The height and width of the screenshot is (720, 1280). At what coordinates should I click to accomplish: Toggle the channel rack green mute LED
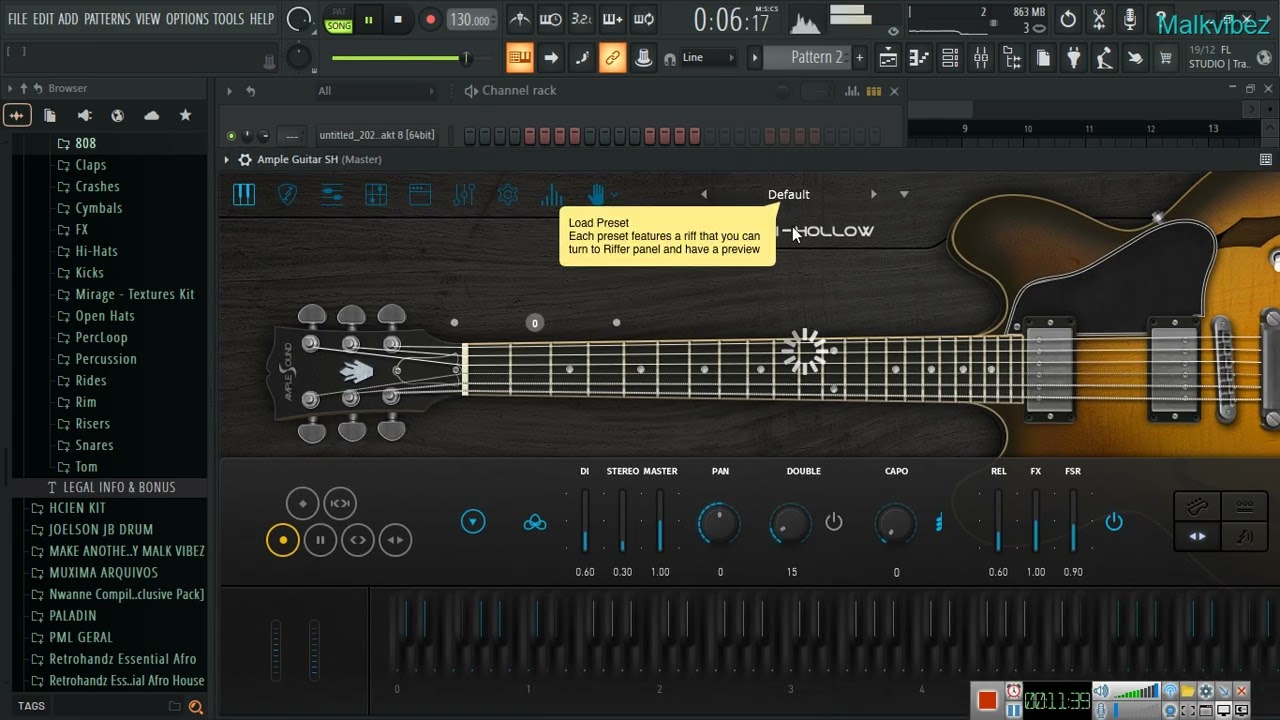click(x=231, y=136)
